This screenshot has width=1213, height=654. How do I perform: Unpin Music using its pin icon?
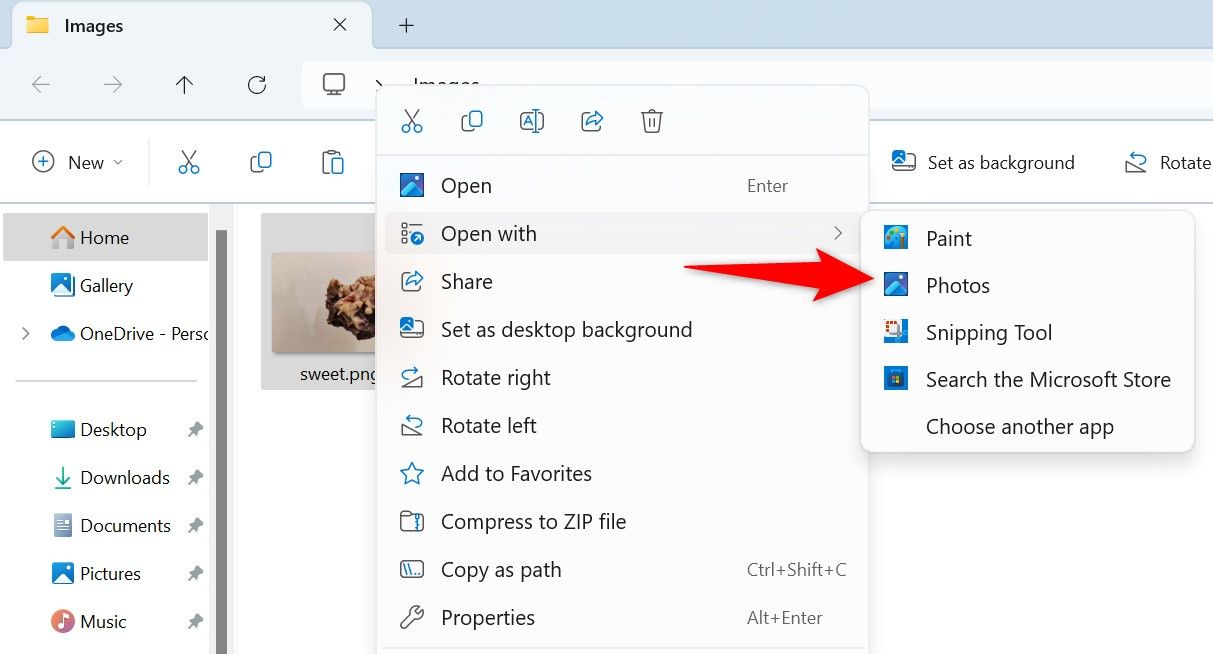[195, 621]
